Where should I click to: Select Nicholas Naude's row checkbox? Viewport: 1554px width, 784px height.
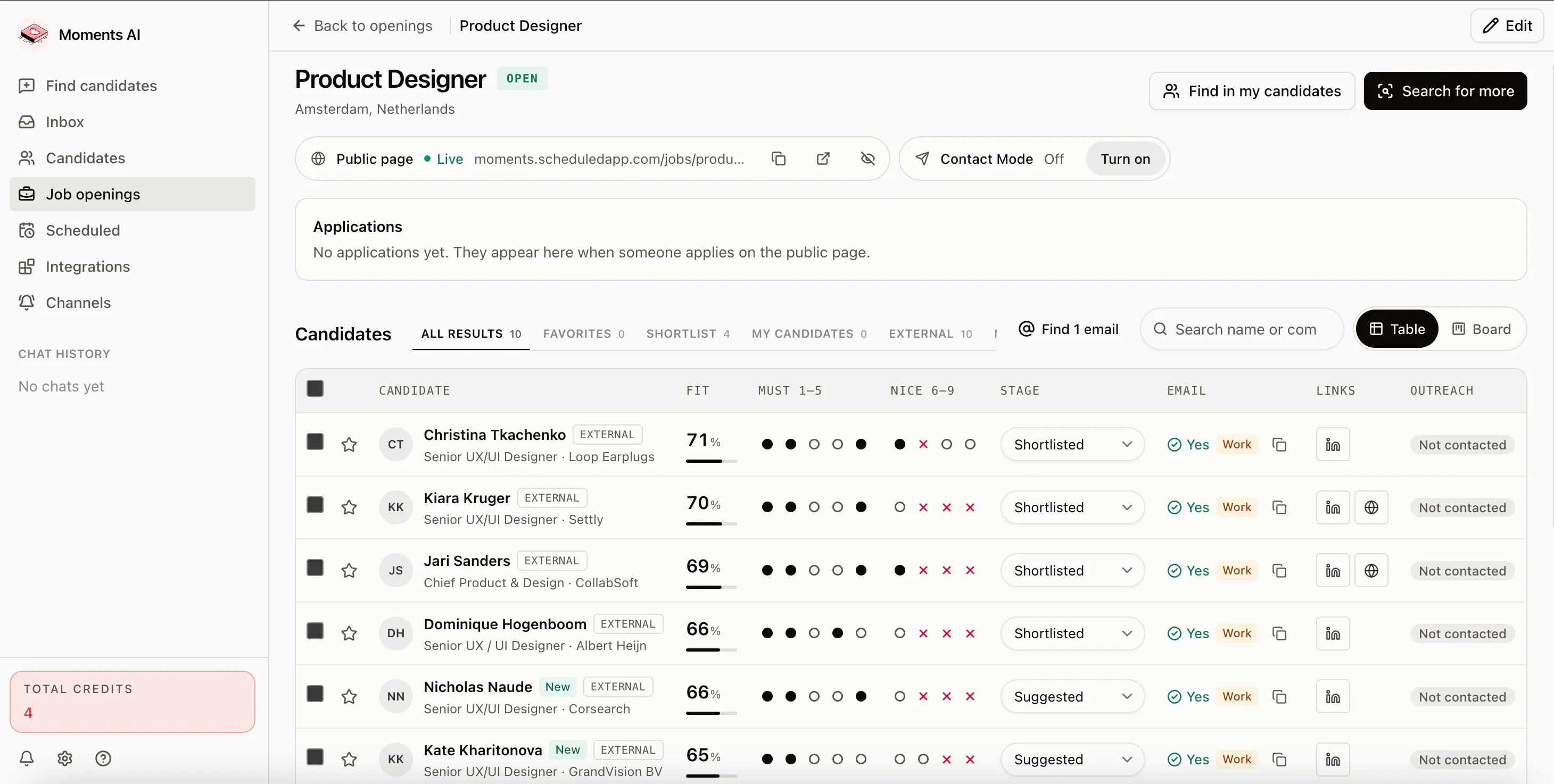click(315, 694)
